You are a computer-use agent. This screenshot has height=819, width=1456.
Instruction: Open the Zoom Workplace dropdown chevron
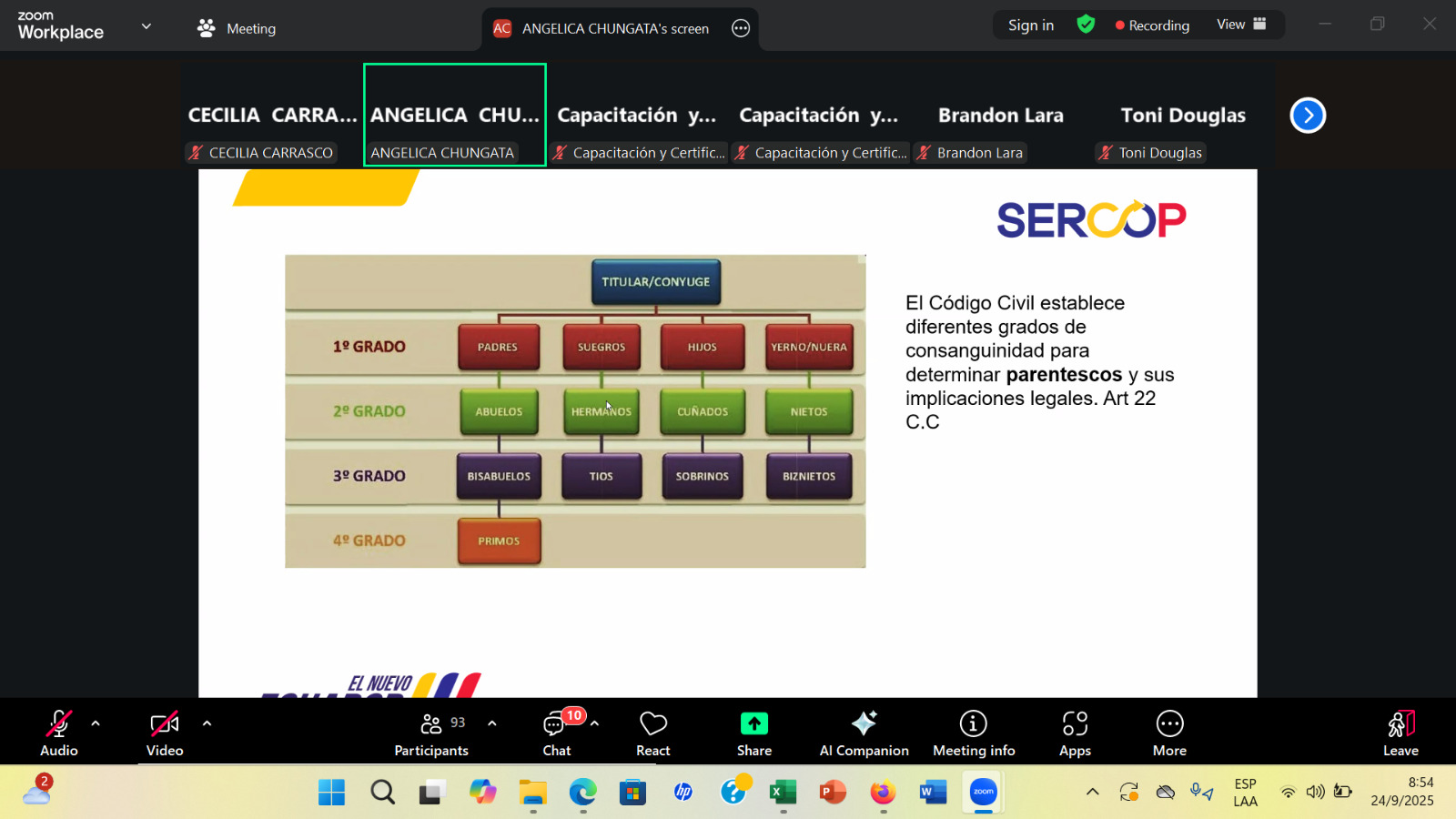tap(146, 26)
